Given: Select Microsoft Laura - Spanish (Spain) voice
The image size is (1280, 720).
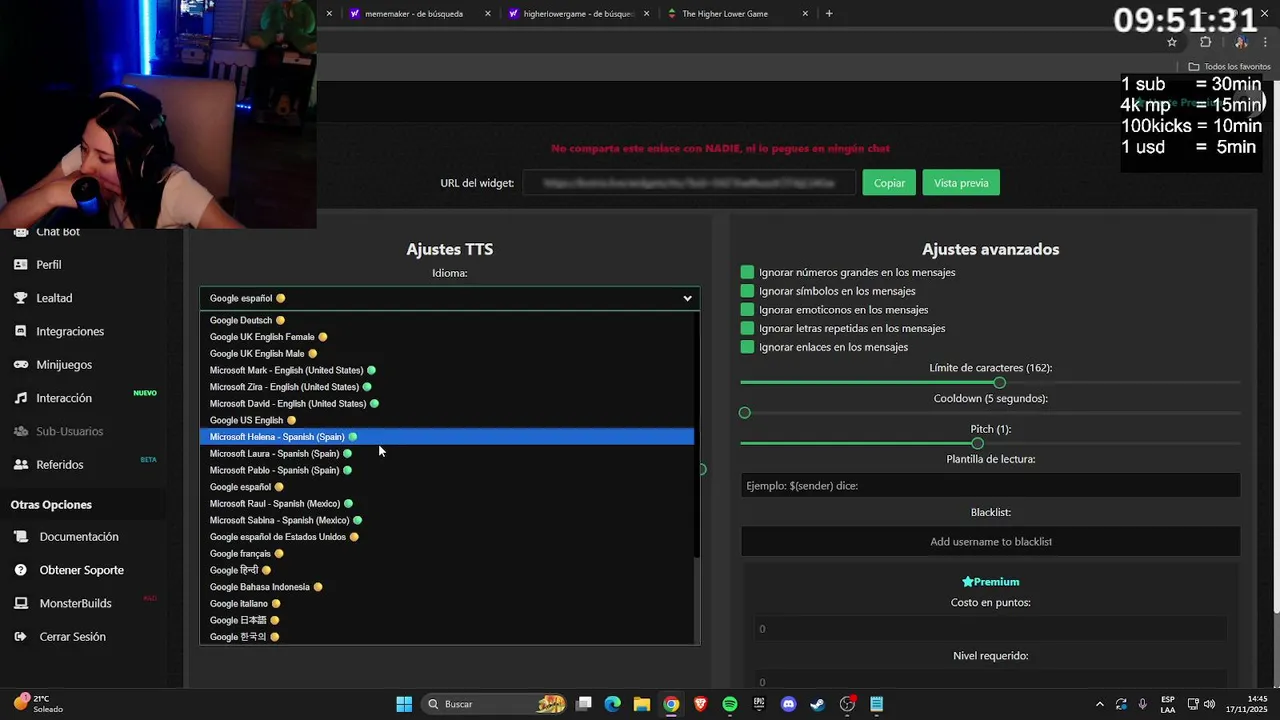Looking at the screenshot, I should pyautogui.click(x=447, y=453).
